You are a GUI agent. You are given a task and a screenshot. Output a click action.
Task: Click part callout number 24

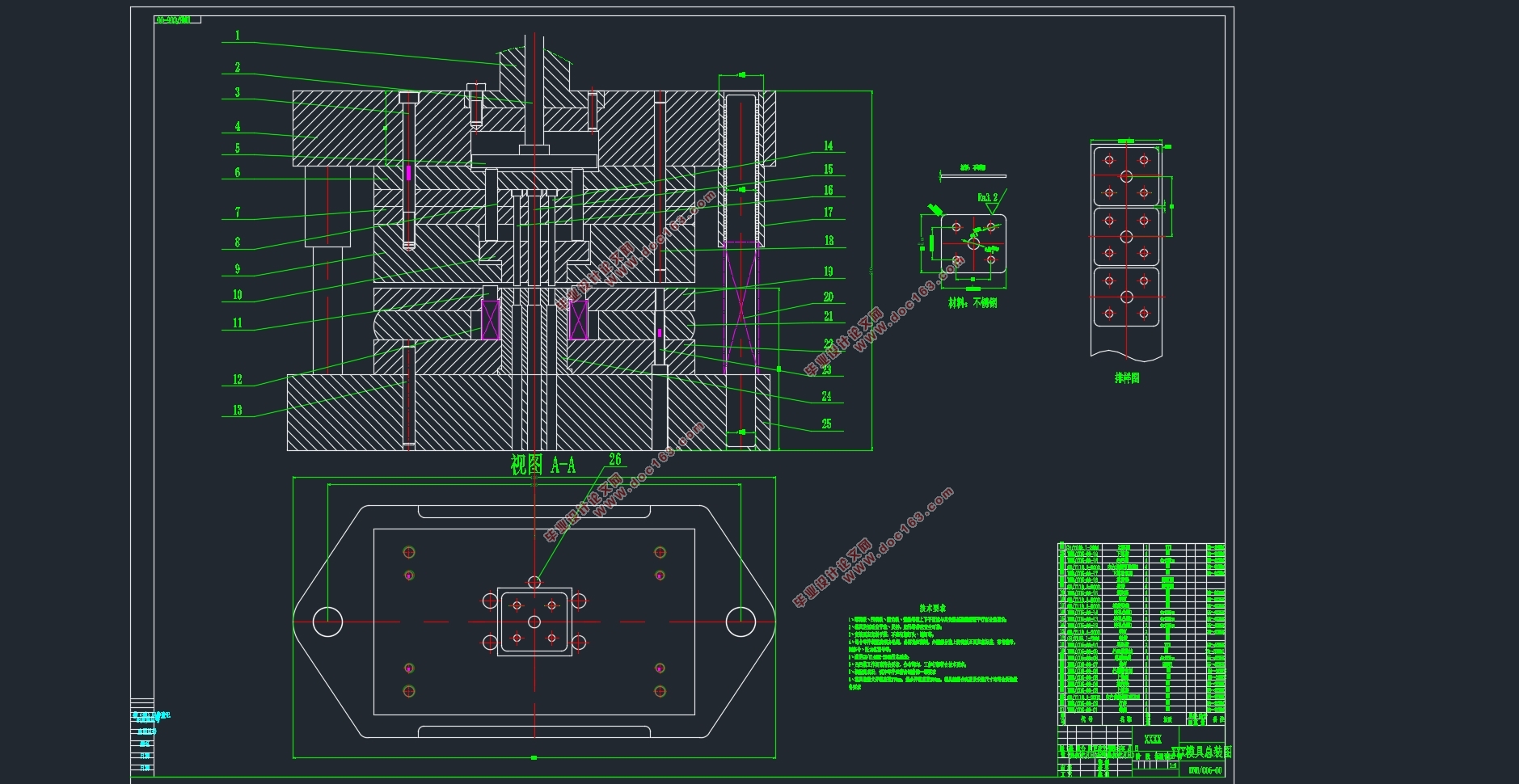[827, 397]
